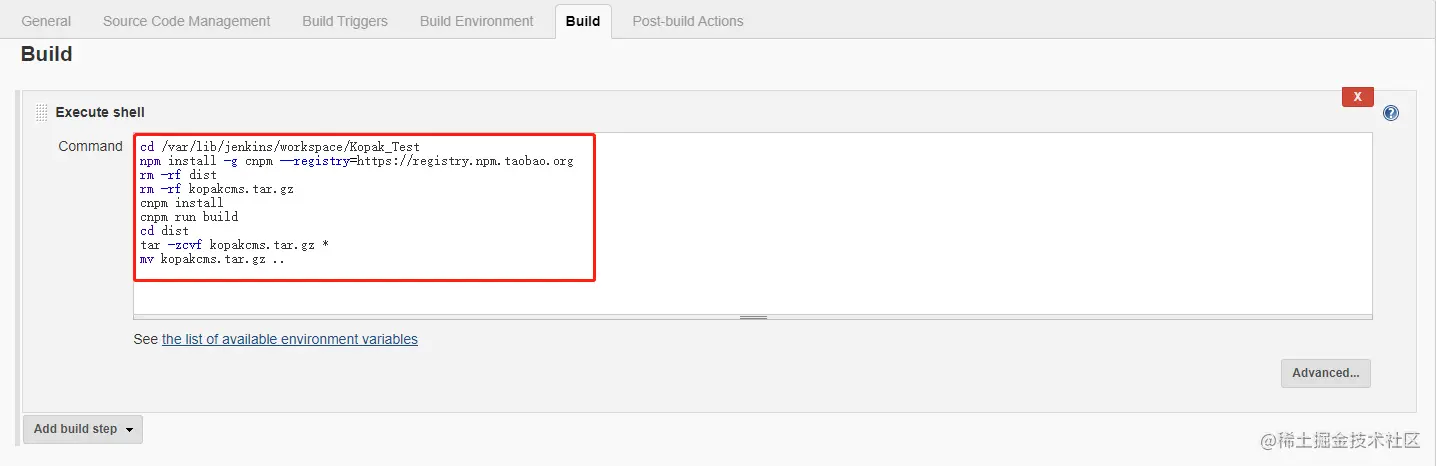Click the blue help question mark icon
Screen dimensions: 1436x466
1391,113
